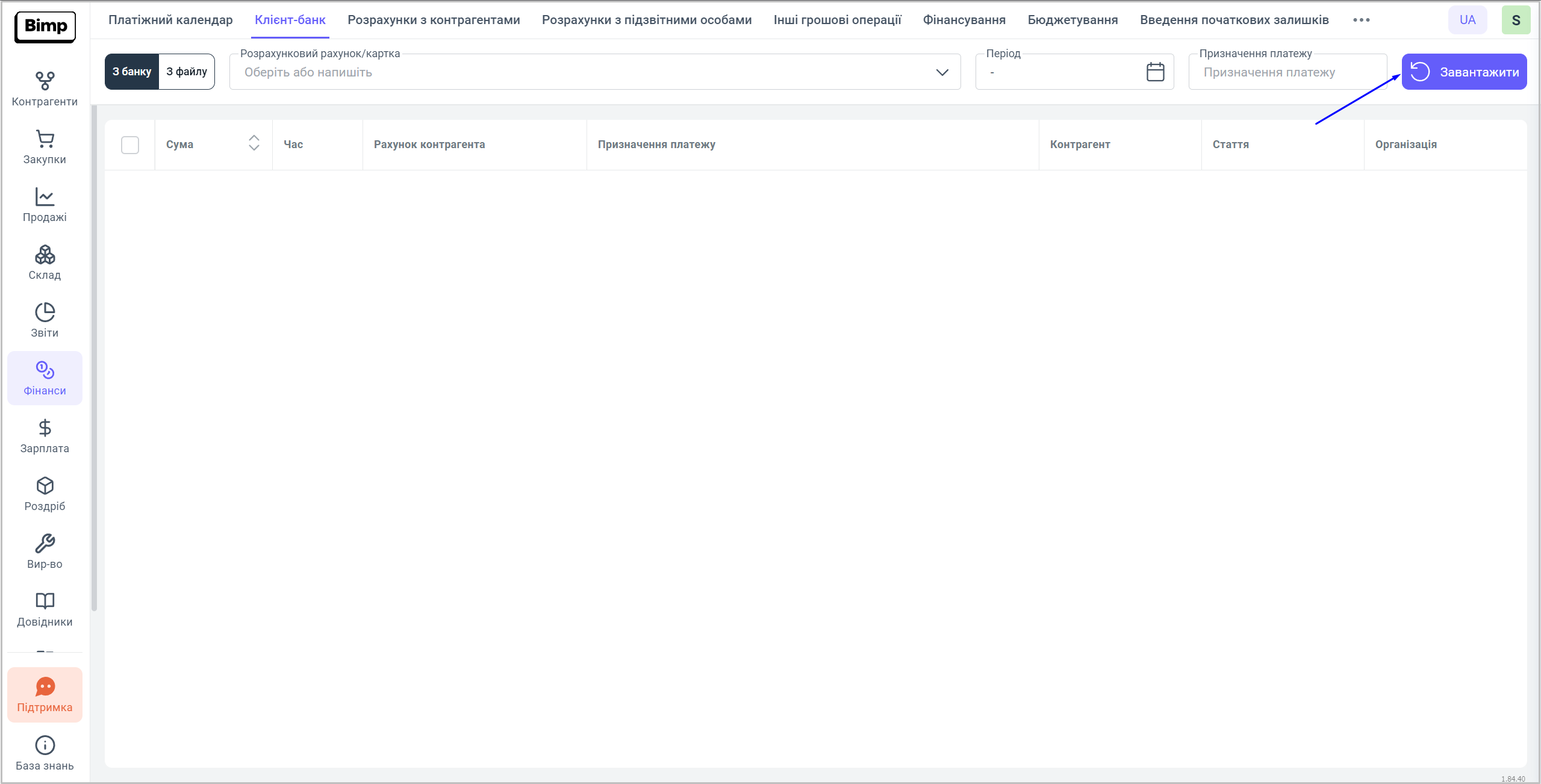Click the Період calendar icon

tap(1155, 72)
